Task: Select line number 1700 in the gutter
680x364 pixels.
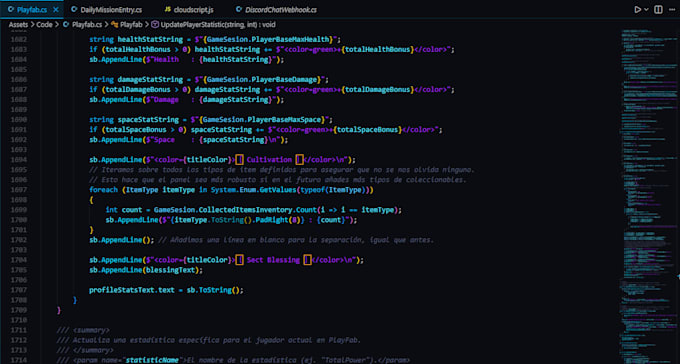Action: click(x=18, y=220)
